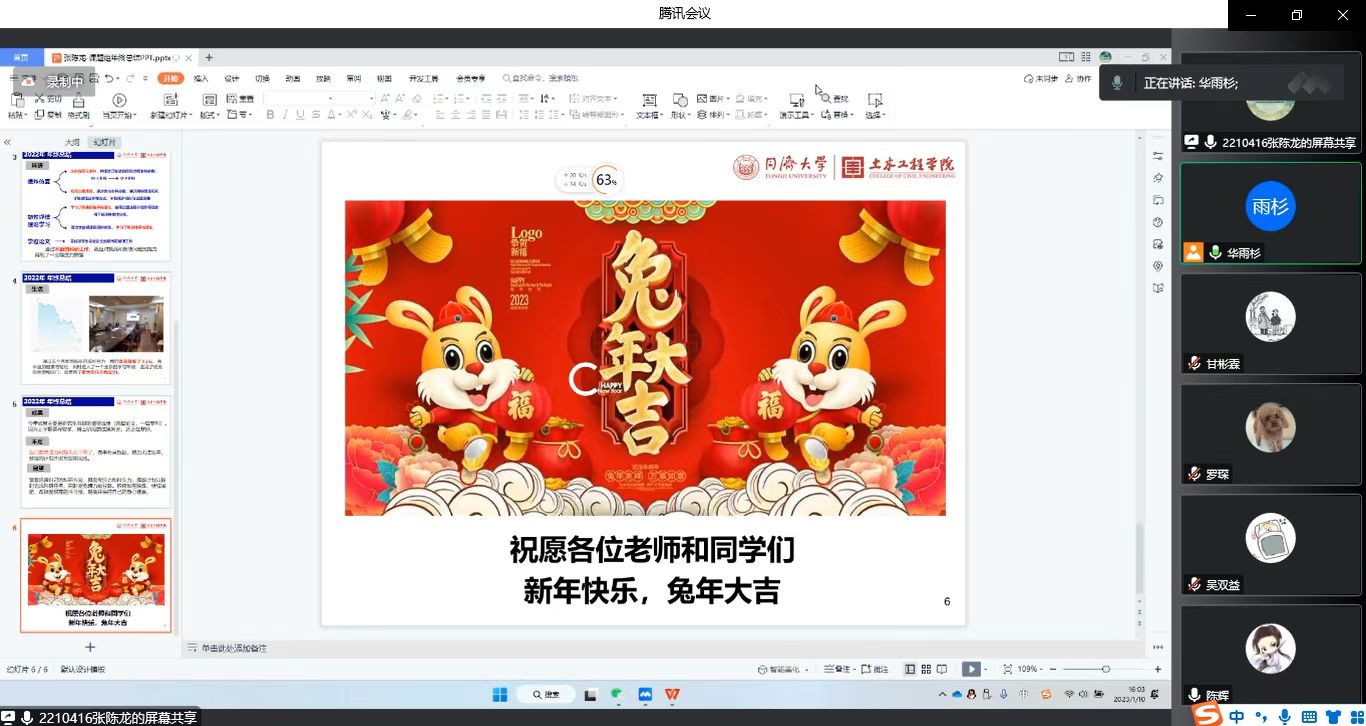
Task: Toggle Superscript formatting
Action: pyautogui.click(x=352, y=115)
